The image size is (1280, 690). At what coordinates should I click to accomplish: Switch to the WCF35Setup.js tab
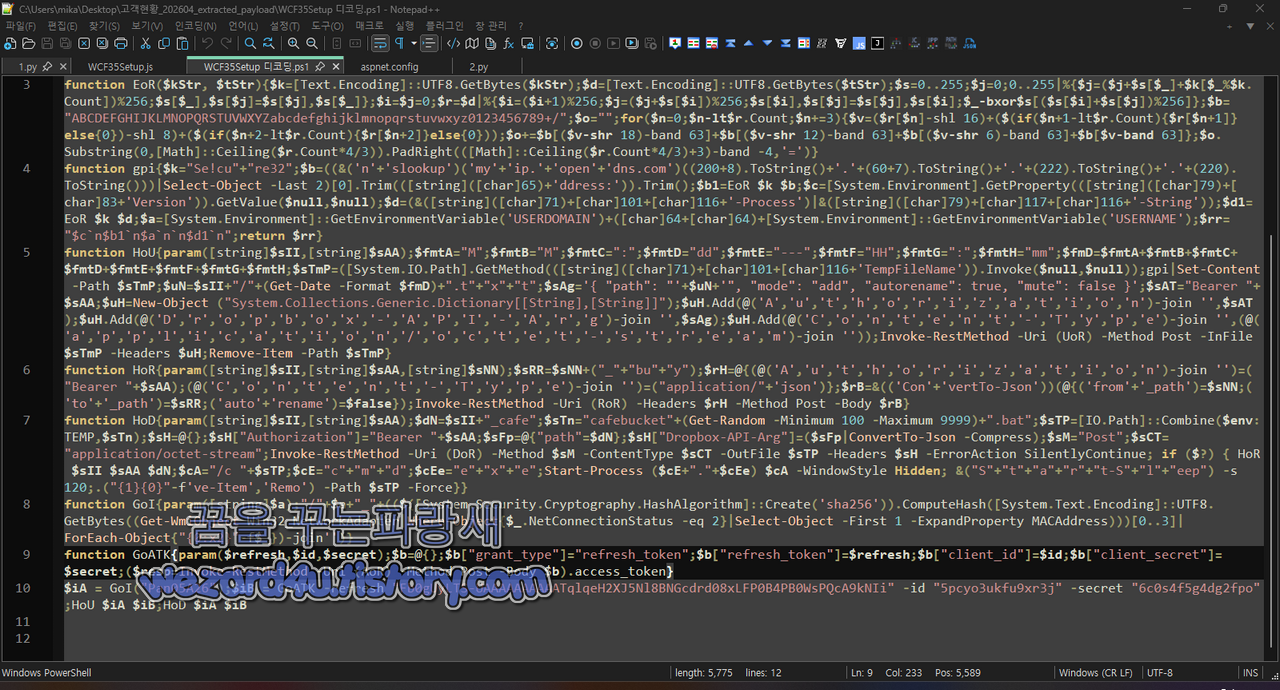click(120, 66)
